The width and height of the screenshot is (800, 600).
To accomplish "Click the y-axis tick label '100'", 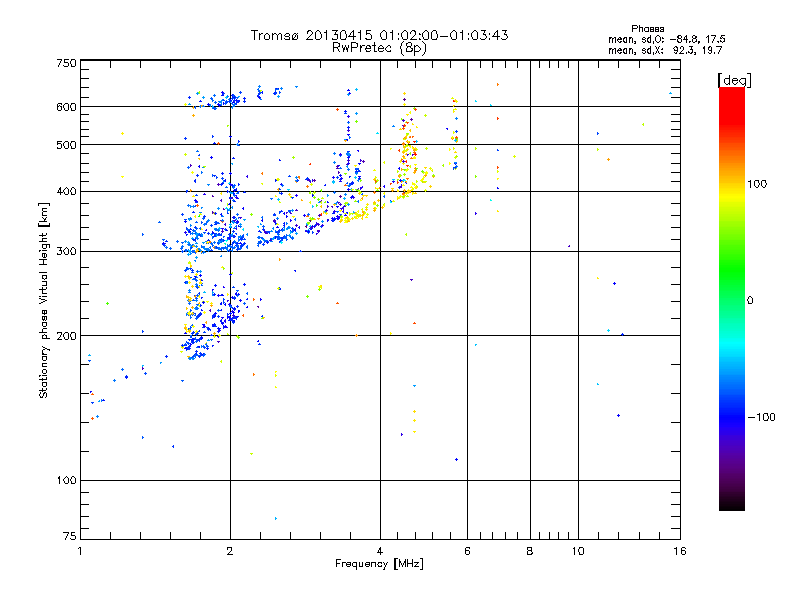I will tap(66, 480).
